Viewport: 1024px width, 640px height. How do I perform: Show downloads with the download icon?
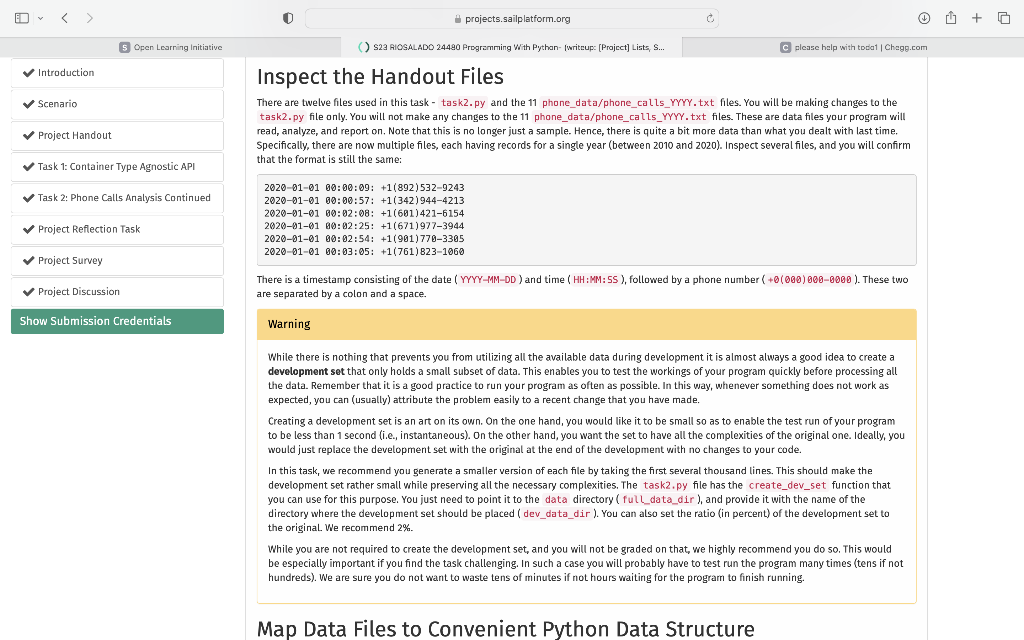pyautogui.click(x=923, y=18)
